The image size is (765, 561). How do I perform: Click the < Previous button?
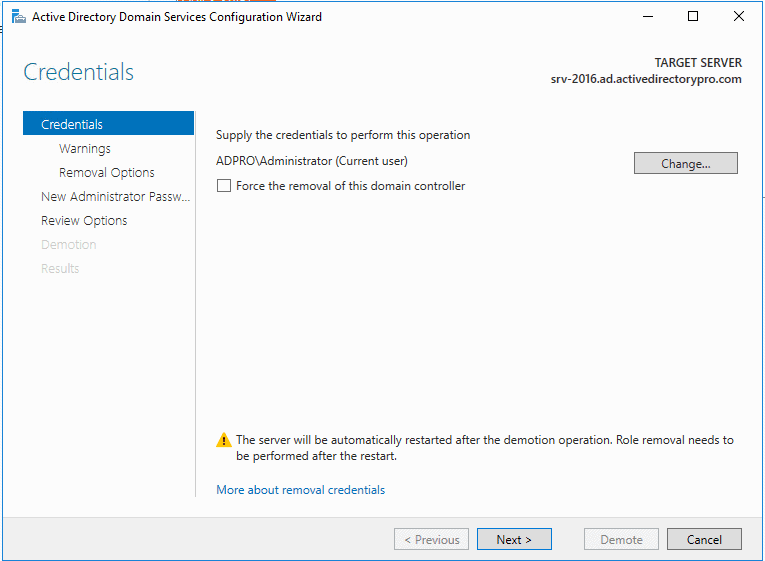[431, 539]
